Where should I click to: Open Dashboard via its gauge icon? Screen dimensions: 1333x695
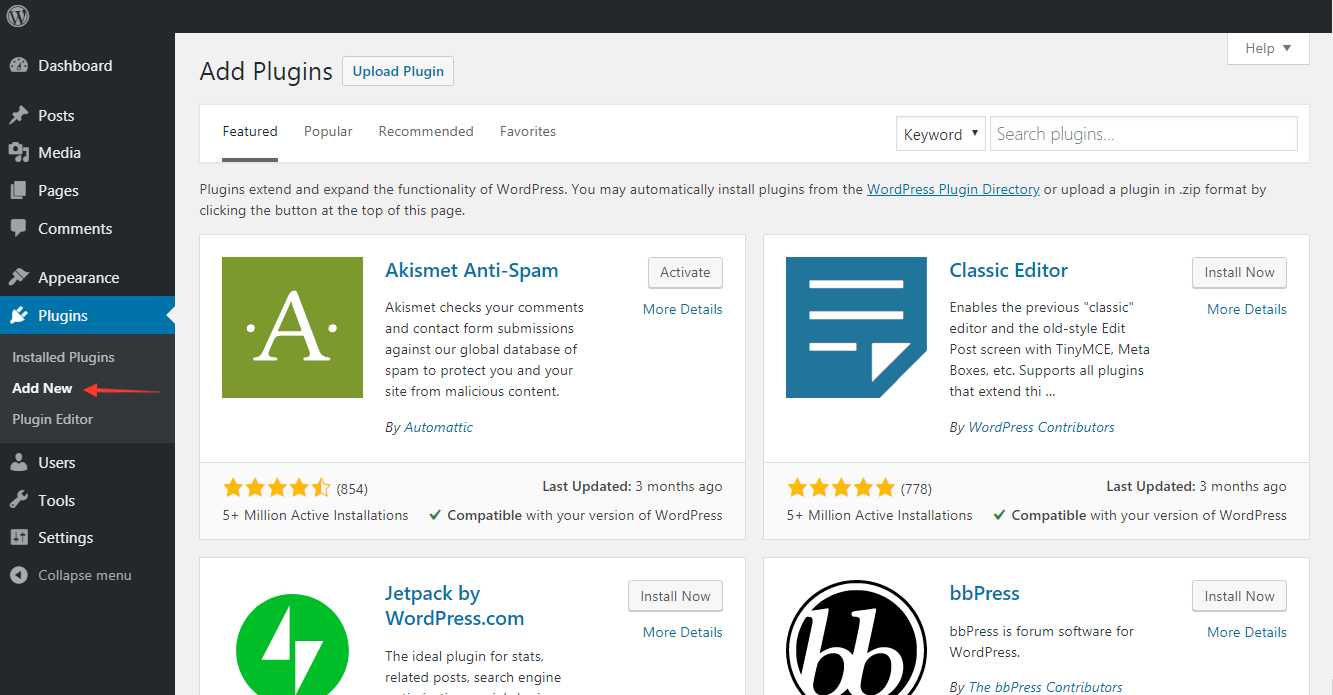[x=18, y=66]
